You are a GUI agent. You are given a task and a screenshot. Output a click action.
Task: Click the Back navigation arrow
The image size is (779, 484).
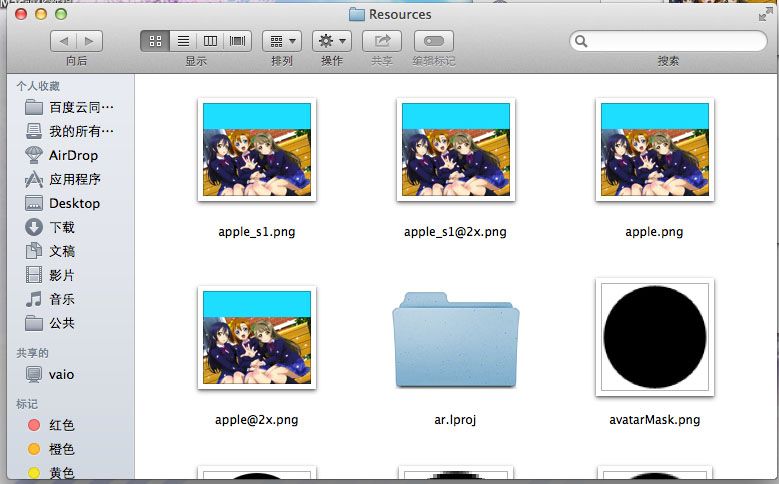coord(64,41)
